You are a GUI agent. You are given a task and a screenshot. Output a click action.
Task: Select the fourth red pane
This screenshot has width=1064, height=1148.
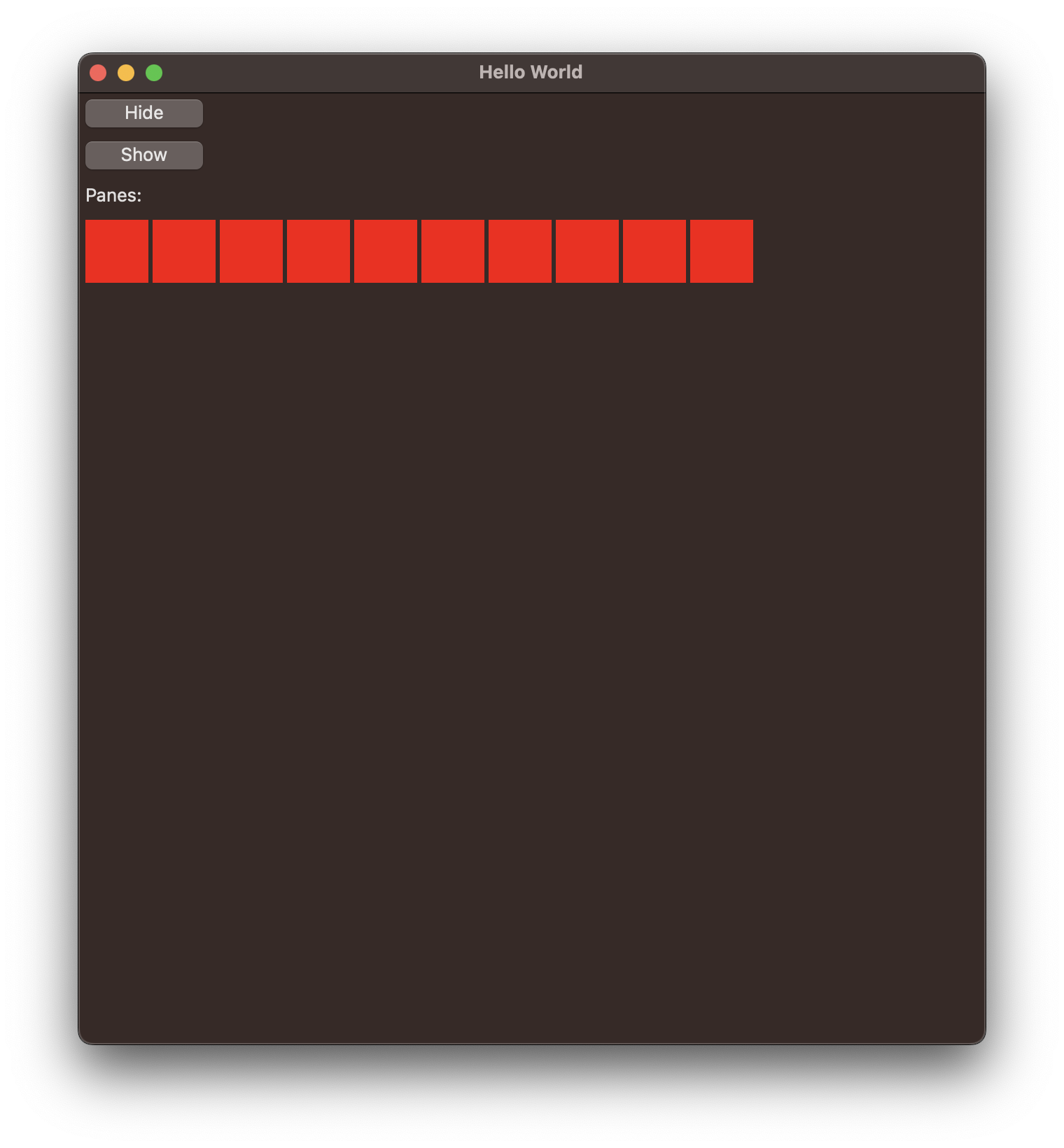coord(318,251)
